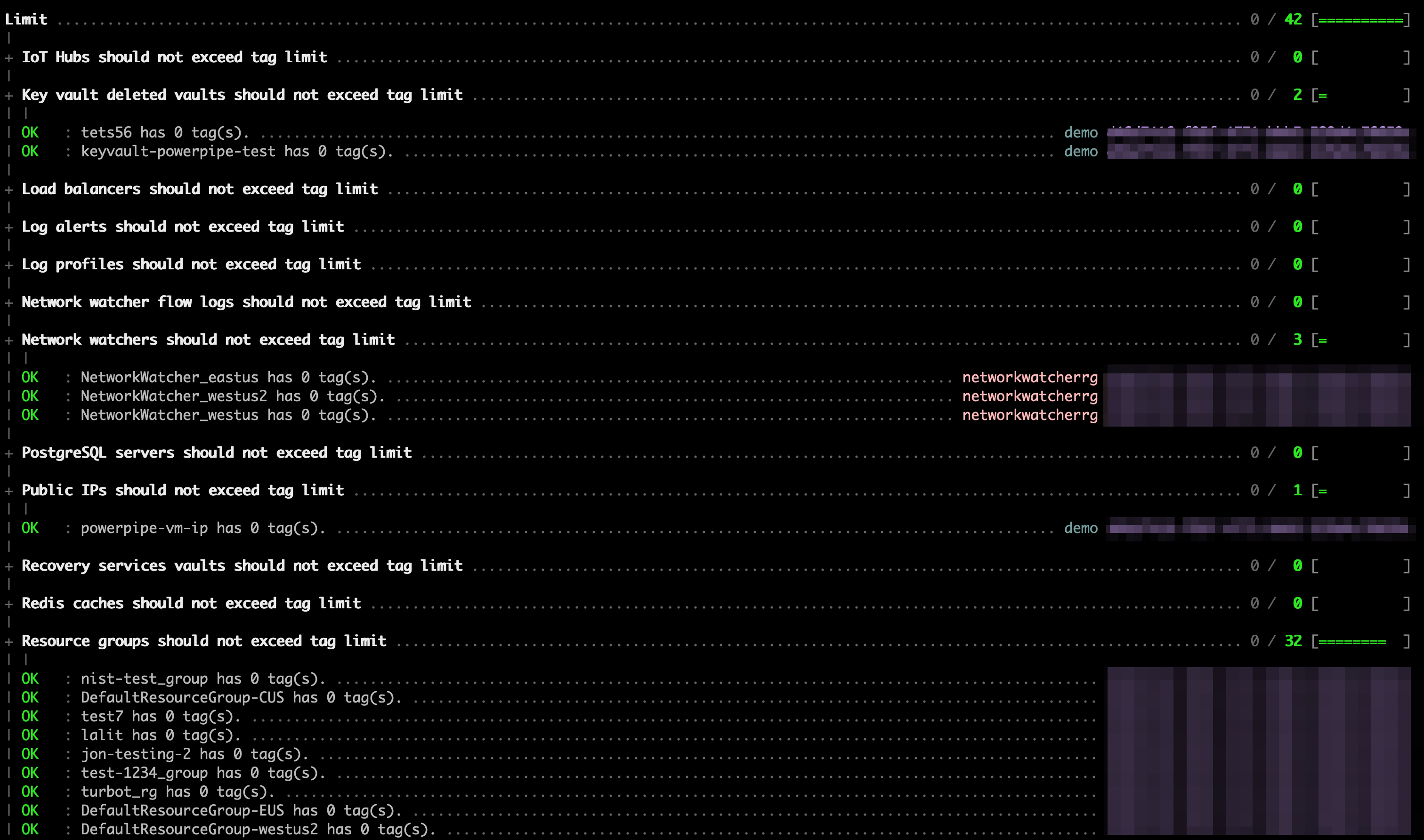Screen dimensions: 1424x840
Task: Click the green count 3 for Network watchers
Action: 1297,339
